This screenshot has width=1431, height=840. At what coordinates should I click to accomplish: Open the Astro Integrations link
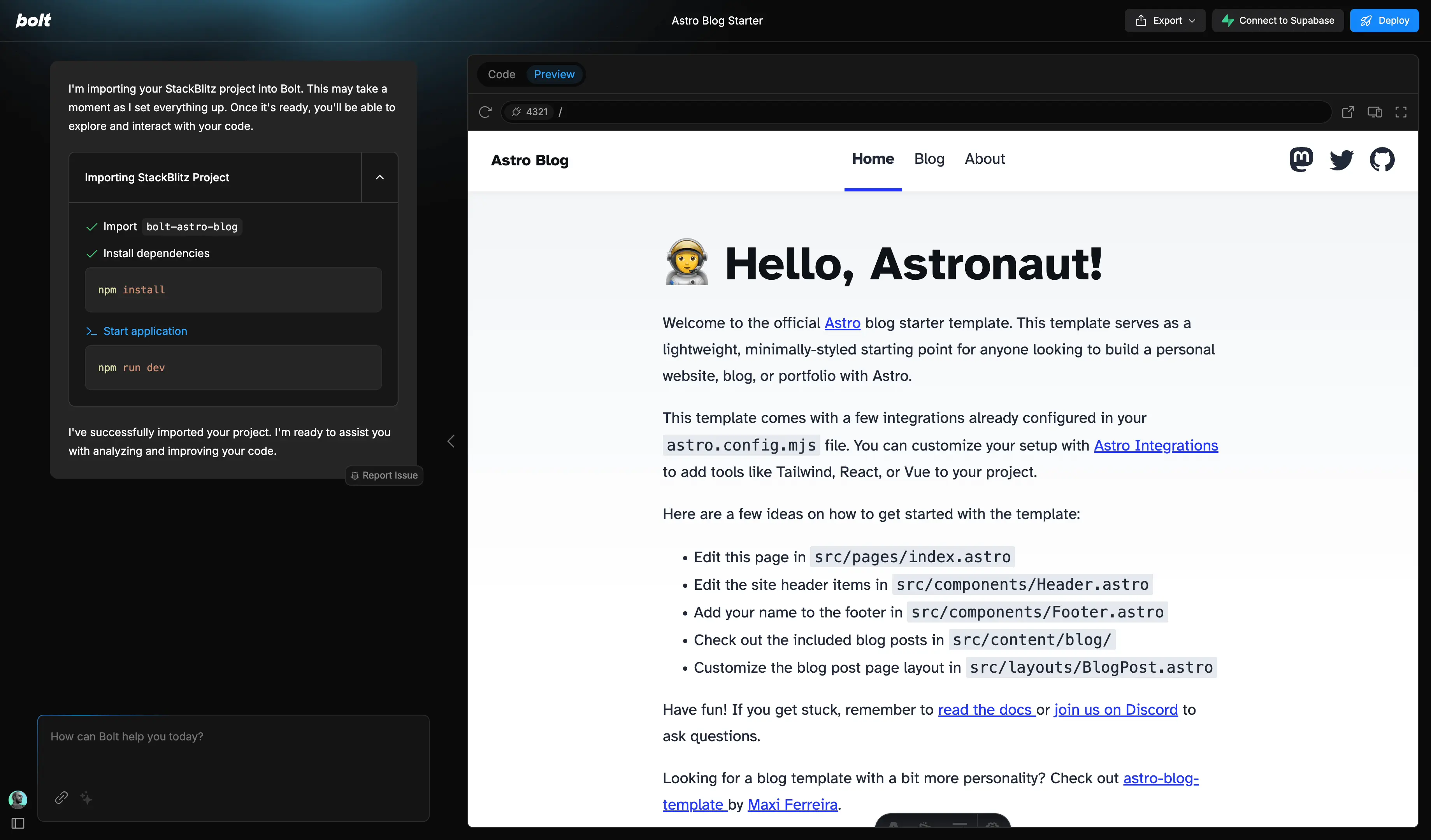pos(1155,445)
